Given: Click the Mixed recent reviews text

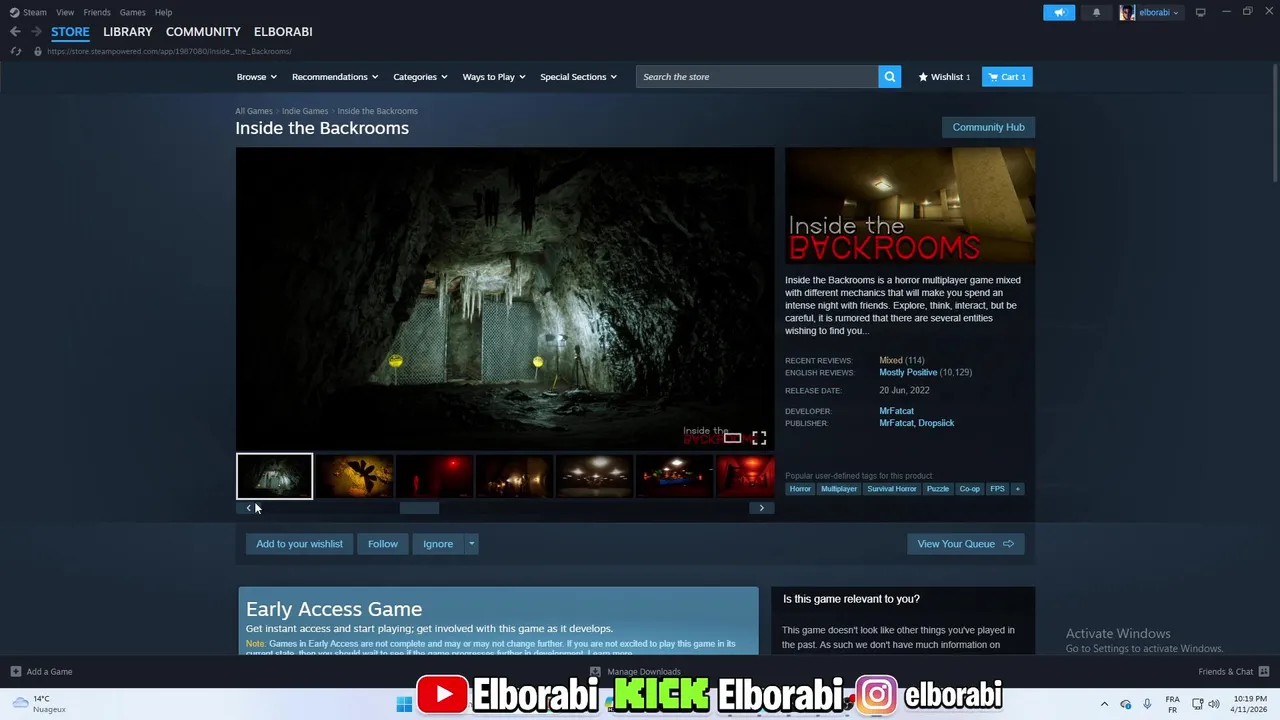Looking at the screenshot, I should tap(890, 360).
